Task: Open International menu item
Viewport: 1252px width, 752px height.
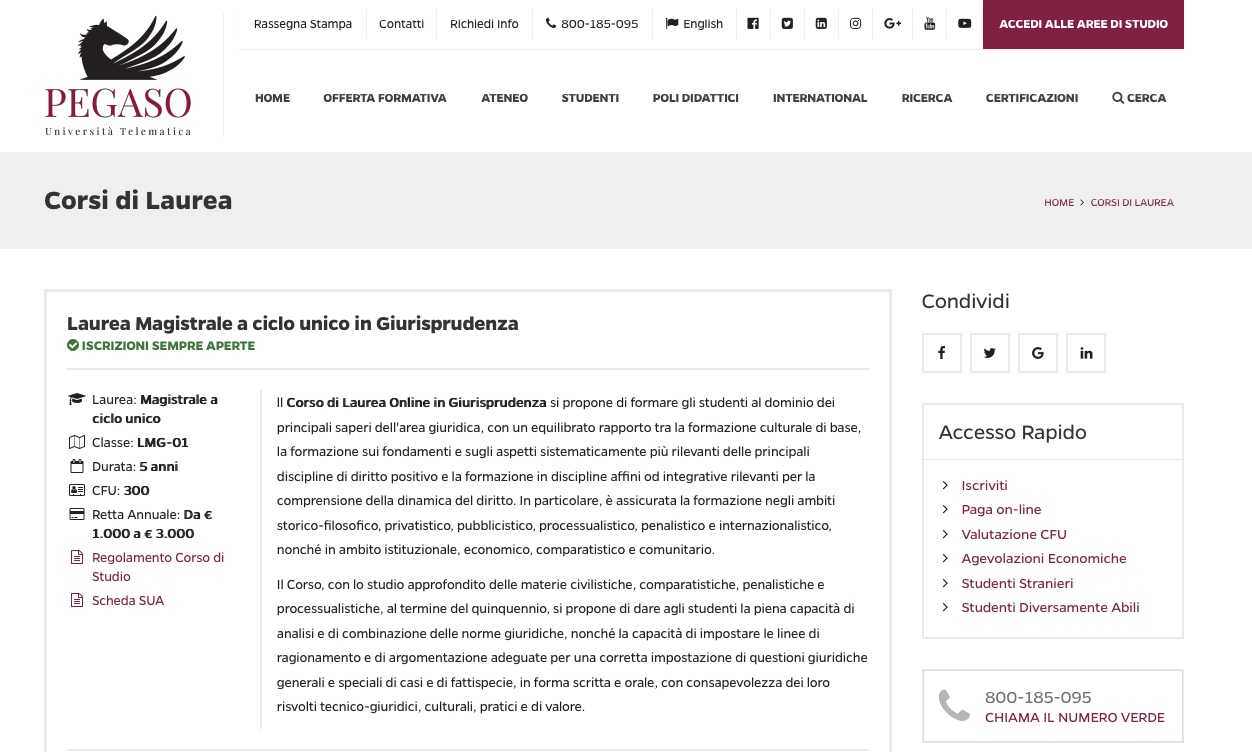Action: [x=820, y=98]
